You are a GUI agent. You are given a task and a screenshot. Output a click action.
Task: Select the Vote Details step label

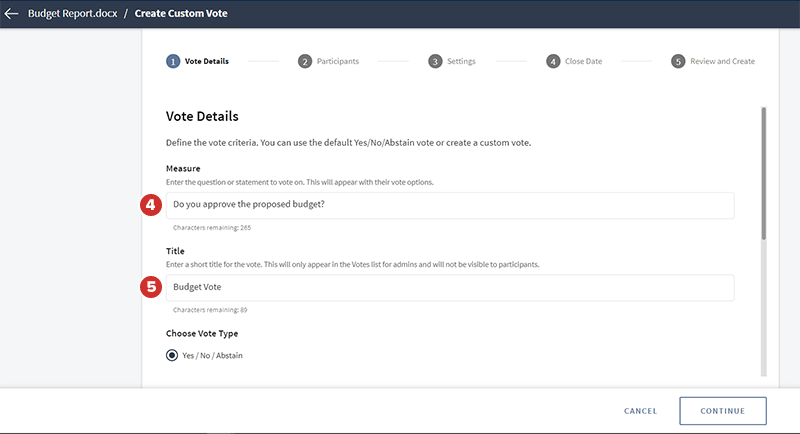[x=207, y=61]
